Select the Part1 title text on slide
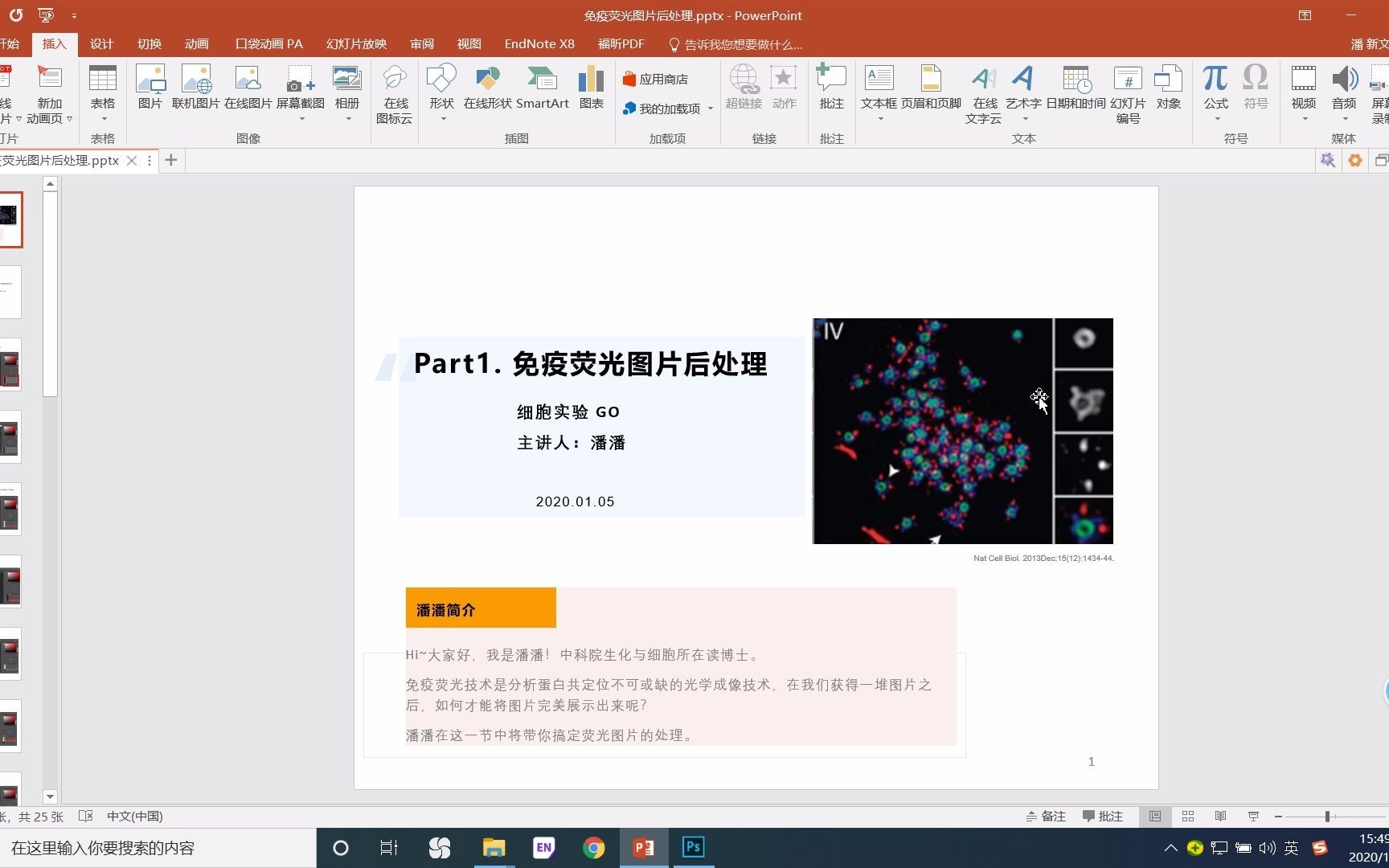 coord(590,364)
